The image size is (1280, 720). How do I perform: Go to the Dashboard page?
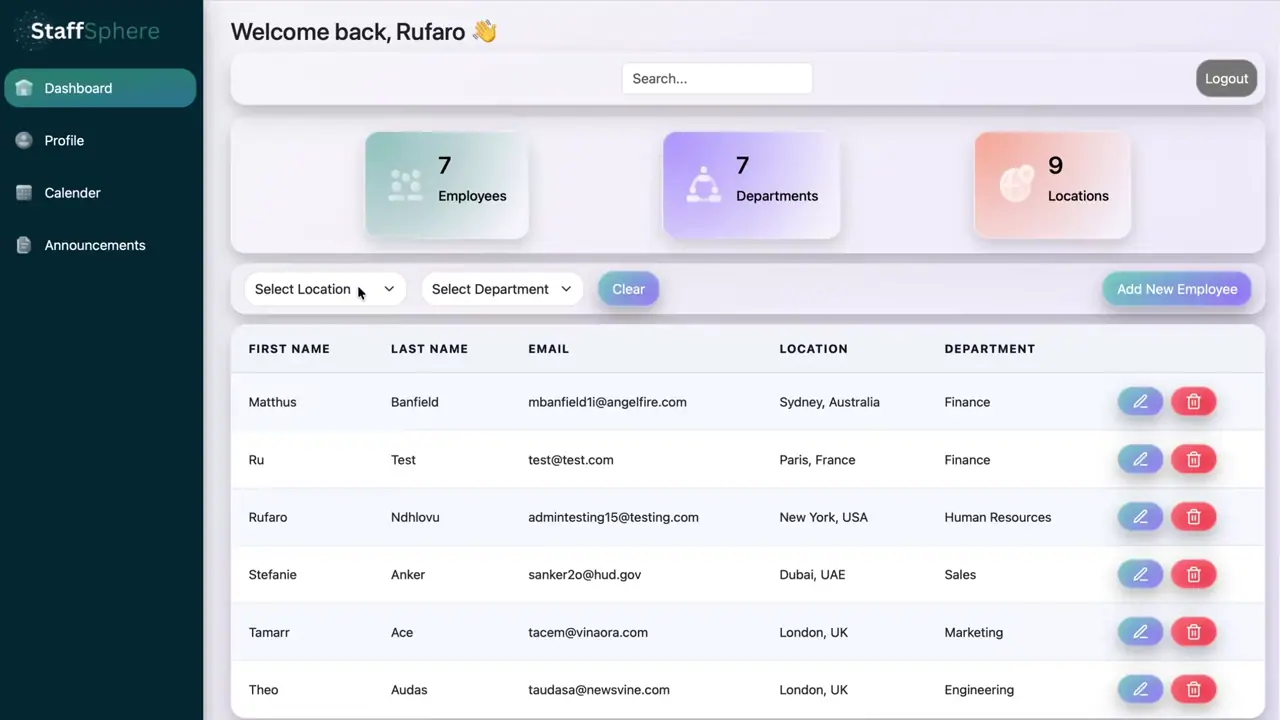tap(100, 88)
